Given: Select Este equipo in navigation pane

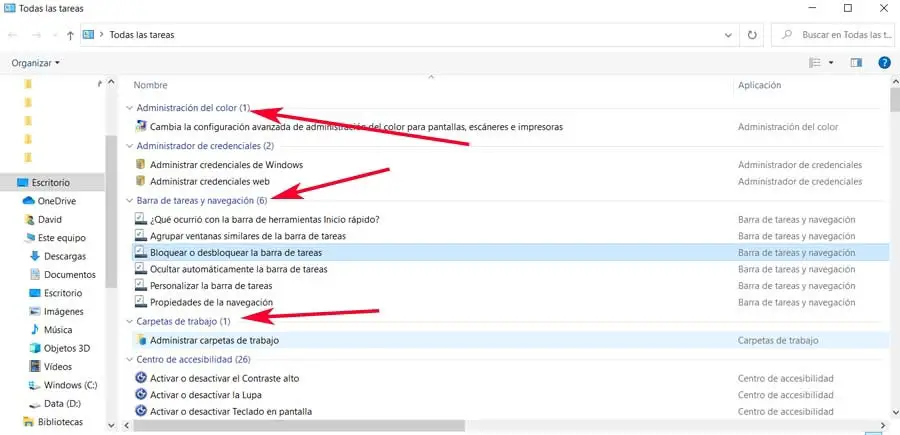Looking at the screenshot, I should click(61, 238).
